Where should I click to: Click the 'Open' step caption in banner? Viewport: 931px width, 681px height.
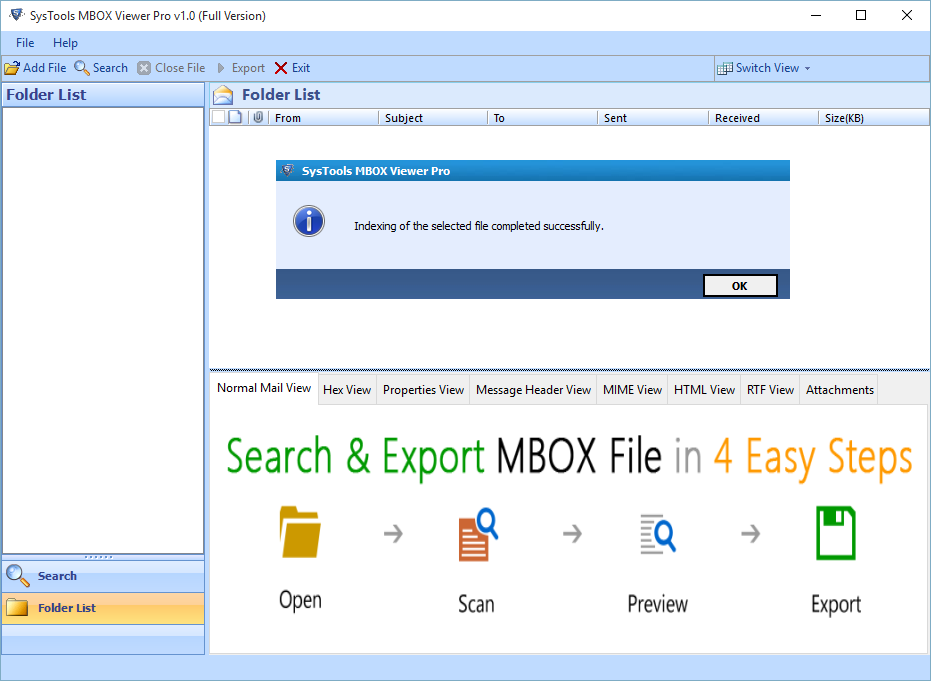(x=300, y=601)
